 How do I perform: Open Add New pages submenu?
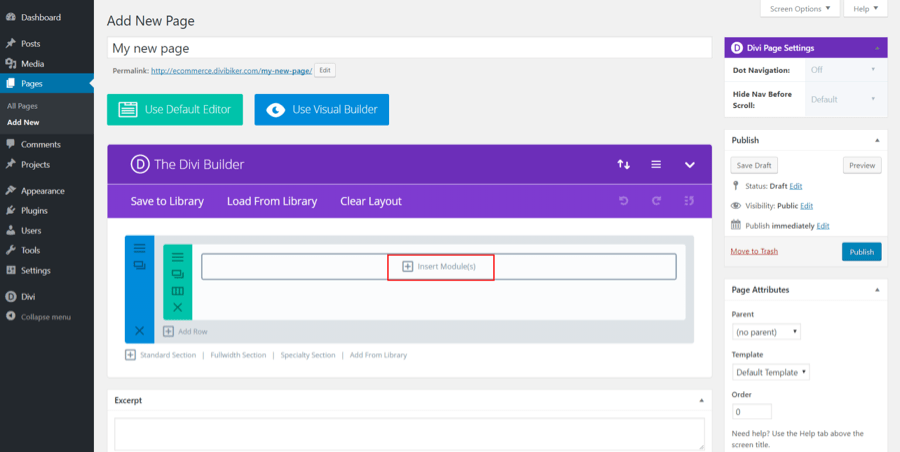click(x=23, y=122)
